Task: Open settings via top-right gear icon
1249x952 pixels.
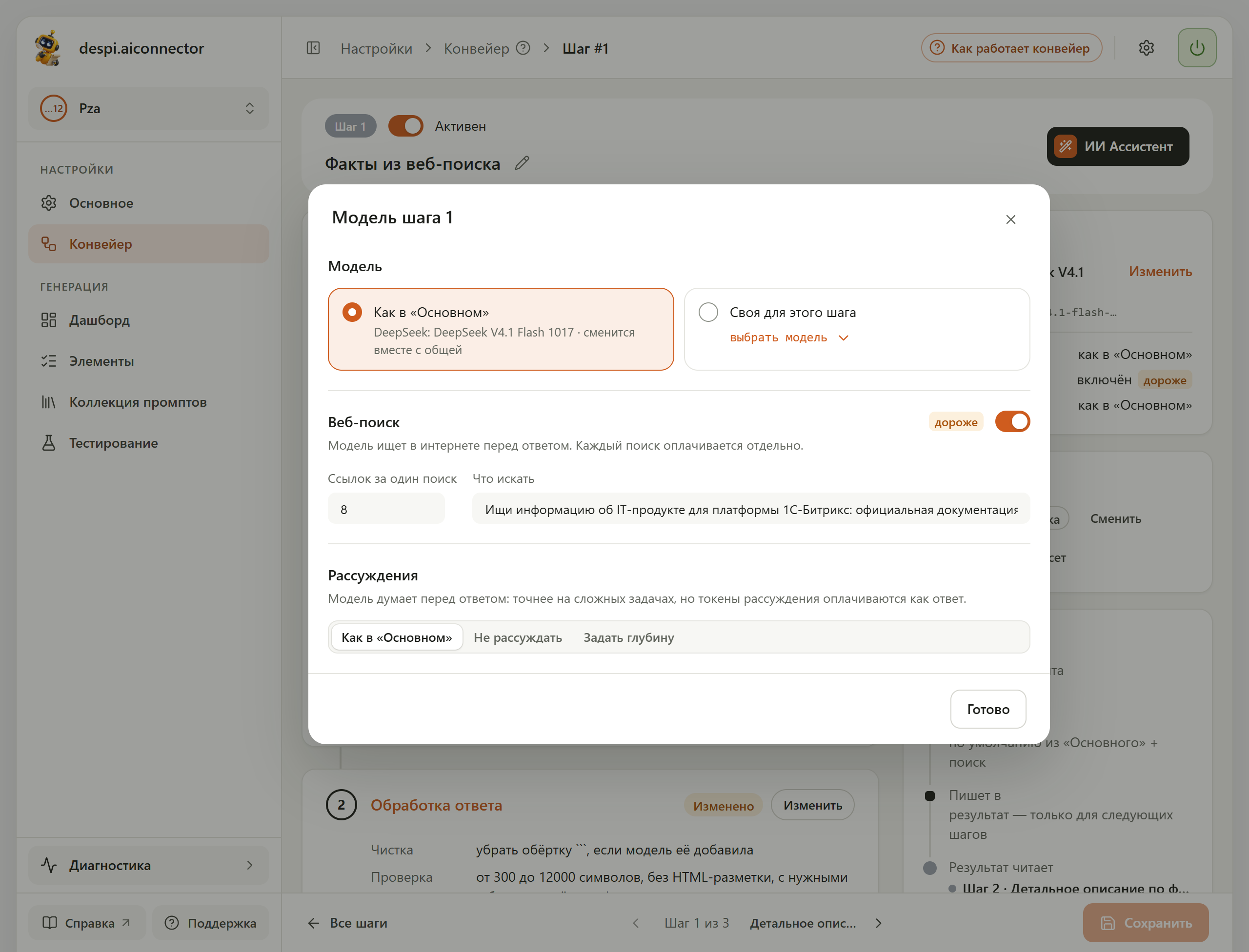Action: (x=1146, y=48)
